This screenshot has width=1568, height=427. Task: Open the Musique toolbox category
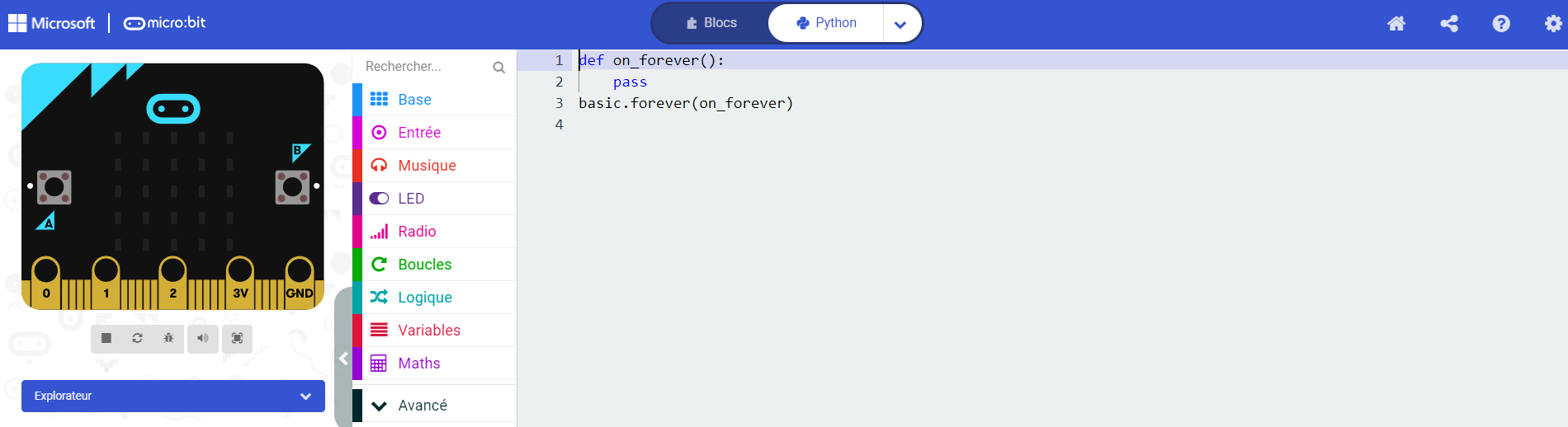(x=435, y=166)
